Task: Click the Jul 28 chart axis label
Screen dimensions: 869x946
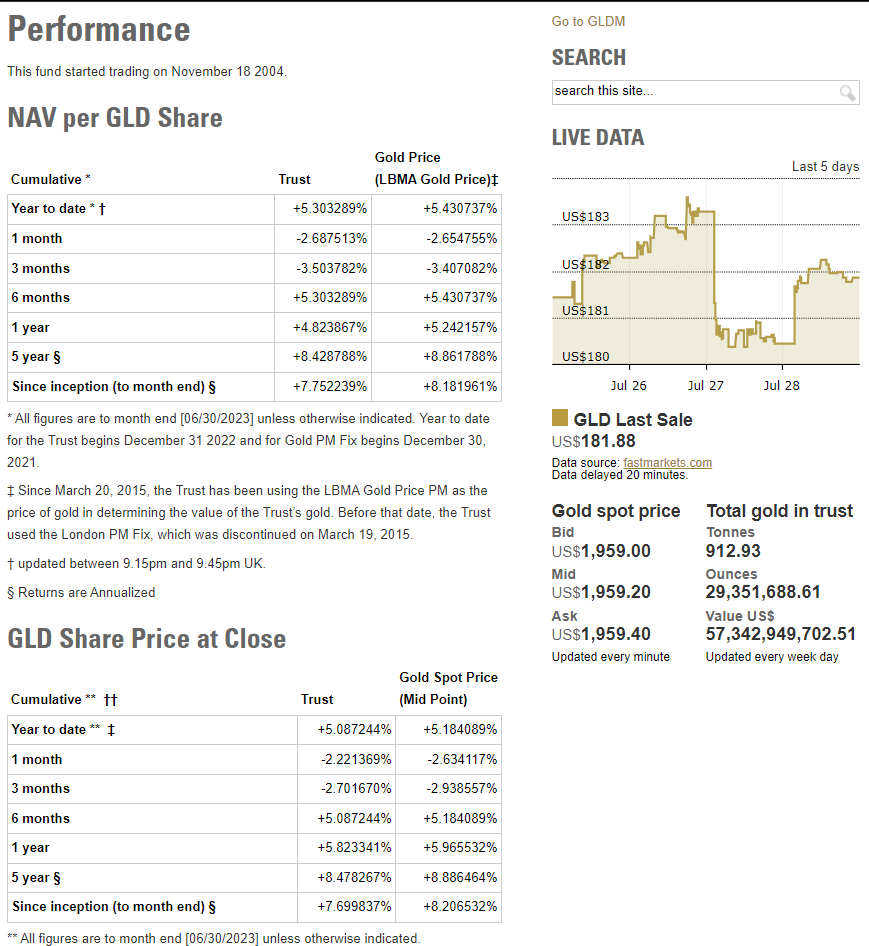Action: [x=781, y=386]
